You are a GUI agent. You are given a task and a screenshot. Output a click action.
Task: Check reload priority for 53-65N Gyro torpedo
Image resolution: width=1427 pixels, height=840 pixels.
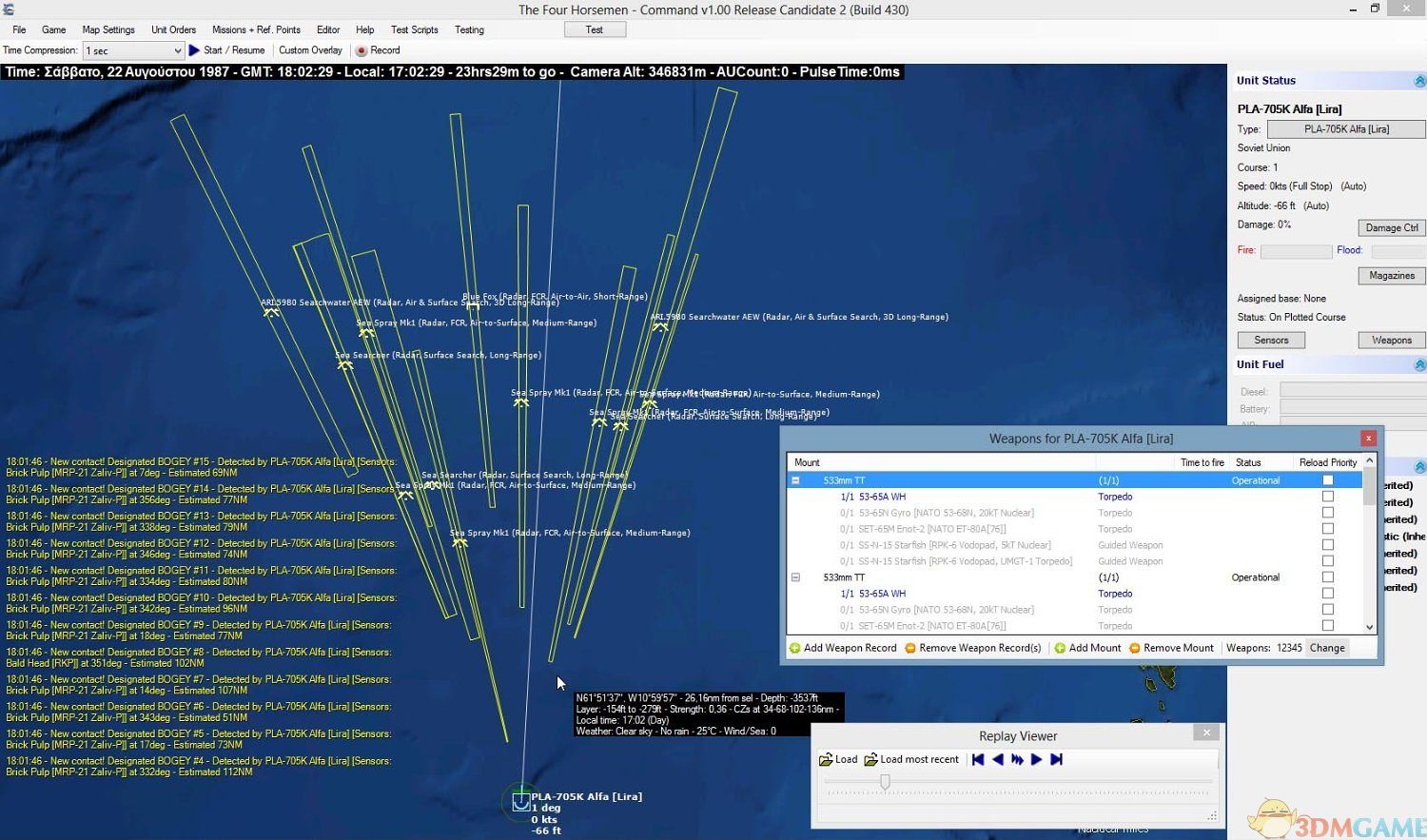(1328, 513)
